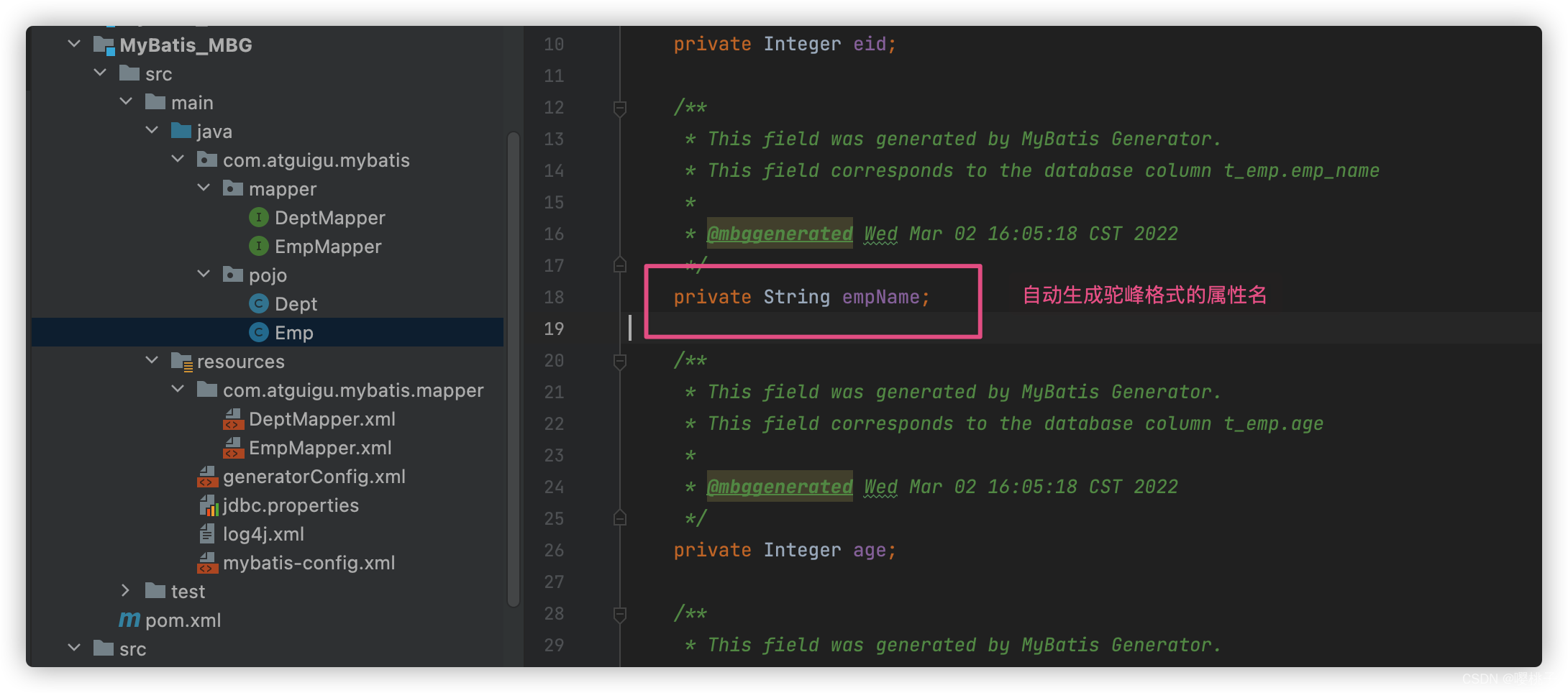Click the pom.xml Maven icon
The height and width of the screenshot is (693, 1568).
(129, 620)
